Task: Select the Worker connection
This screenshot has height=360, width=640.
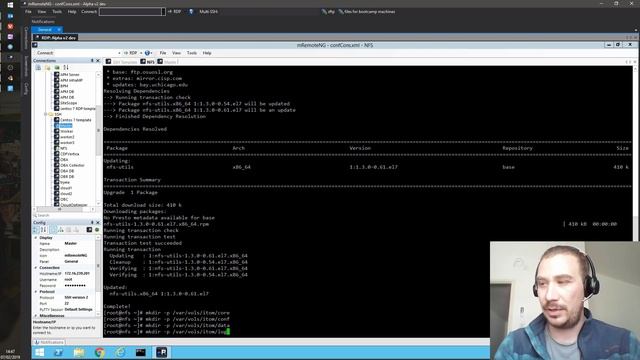Action: (64, 131)
